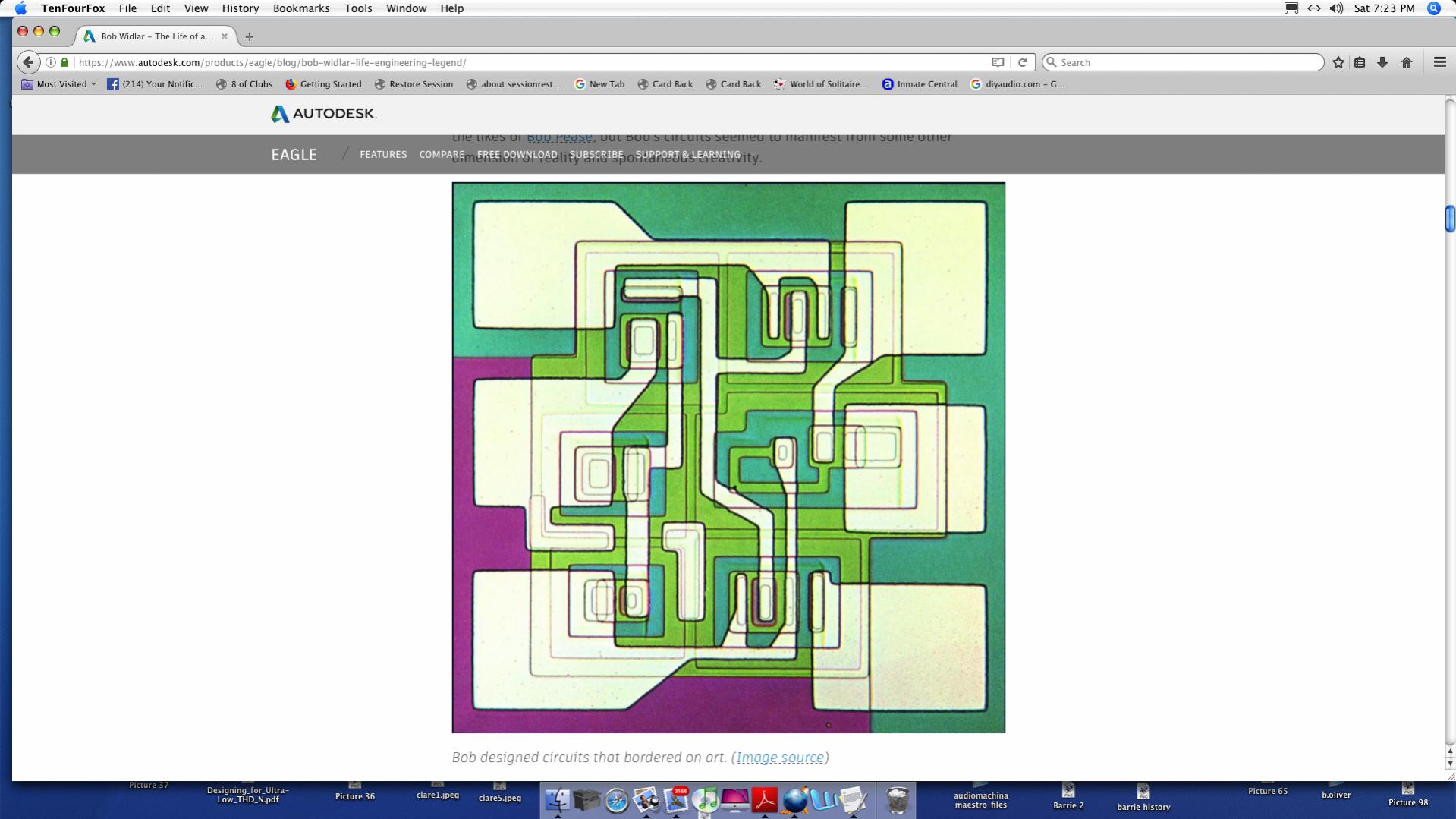Open the Trash in the Dock
The width and height of the screenshot is (1456, 819).
pos(897,800)
